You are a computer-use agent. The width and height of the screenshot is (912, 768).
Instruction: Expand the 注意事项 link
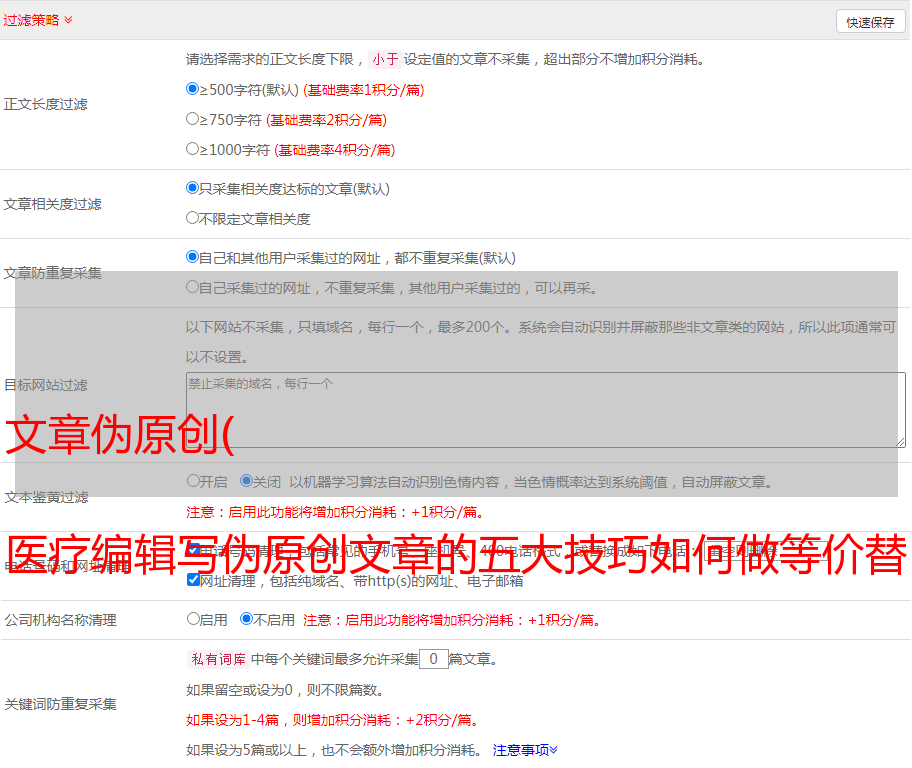tap(525, 749)
